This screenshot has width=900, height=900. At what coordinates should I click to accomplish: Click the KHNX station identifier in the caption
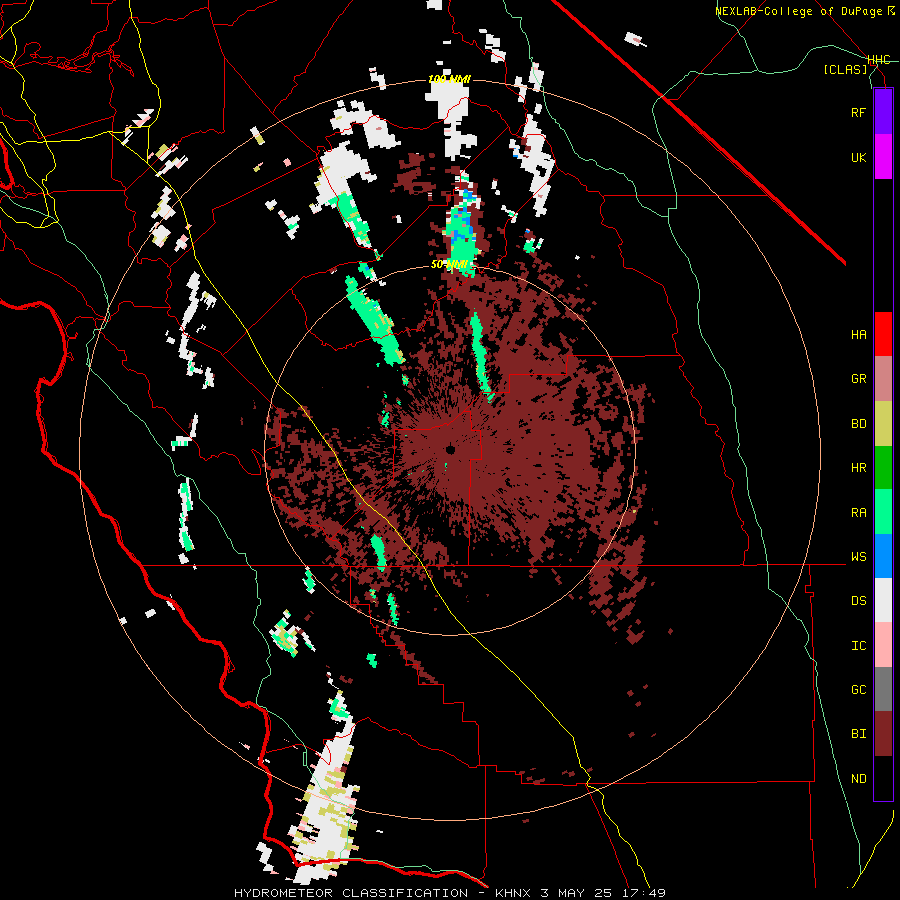pyautogui.click(x=514, y=893)
